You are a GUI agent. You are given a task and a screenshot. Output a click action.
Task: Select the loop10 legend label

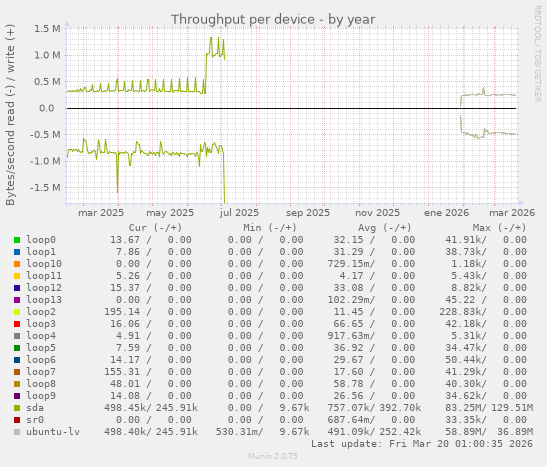coord(44,264)
